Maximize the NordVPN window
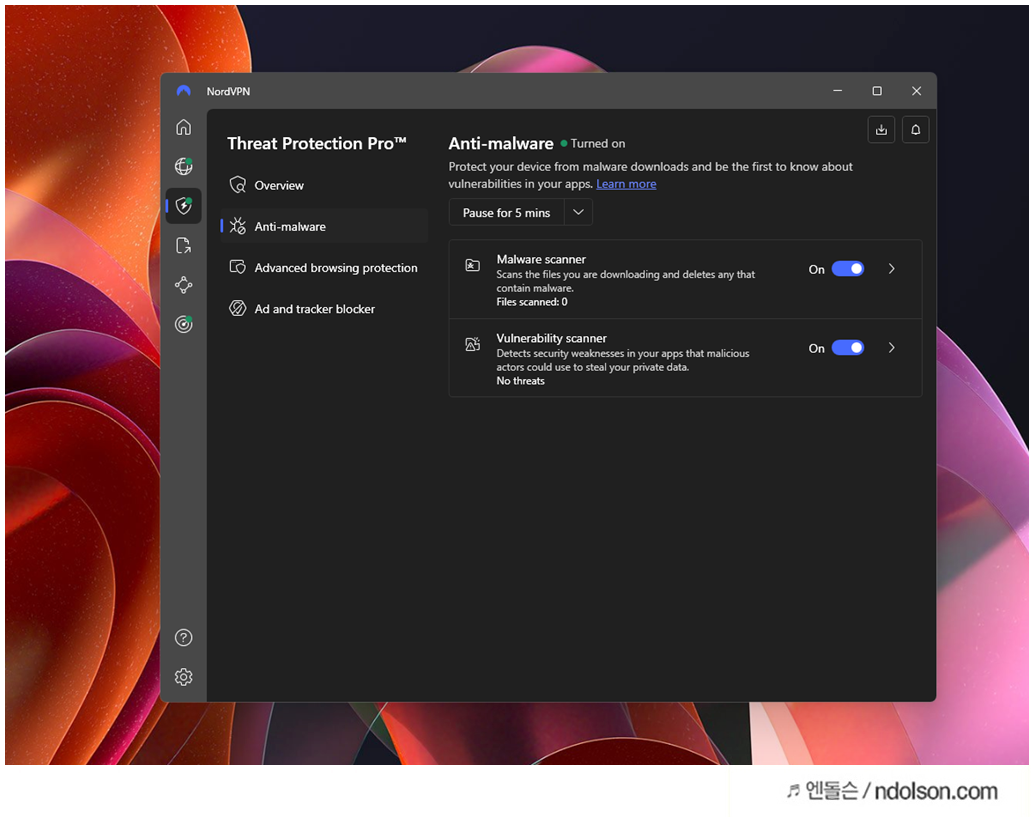Image resolution: width=1034 pixels, height=817 pixels. (x=877, y=91)
